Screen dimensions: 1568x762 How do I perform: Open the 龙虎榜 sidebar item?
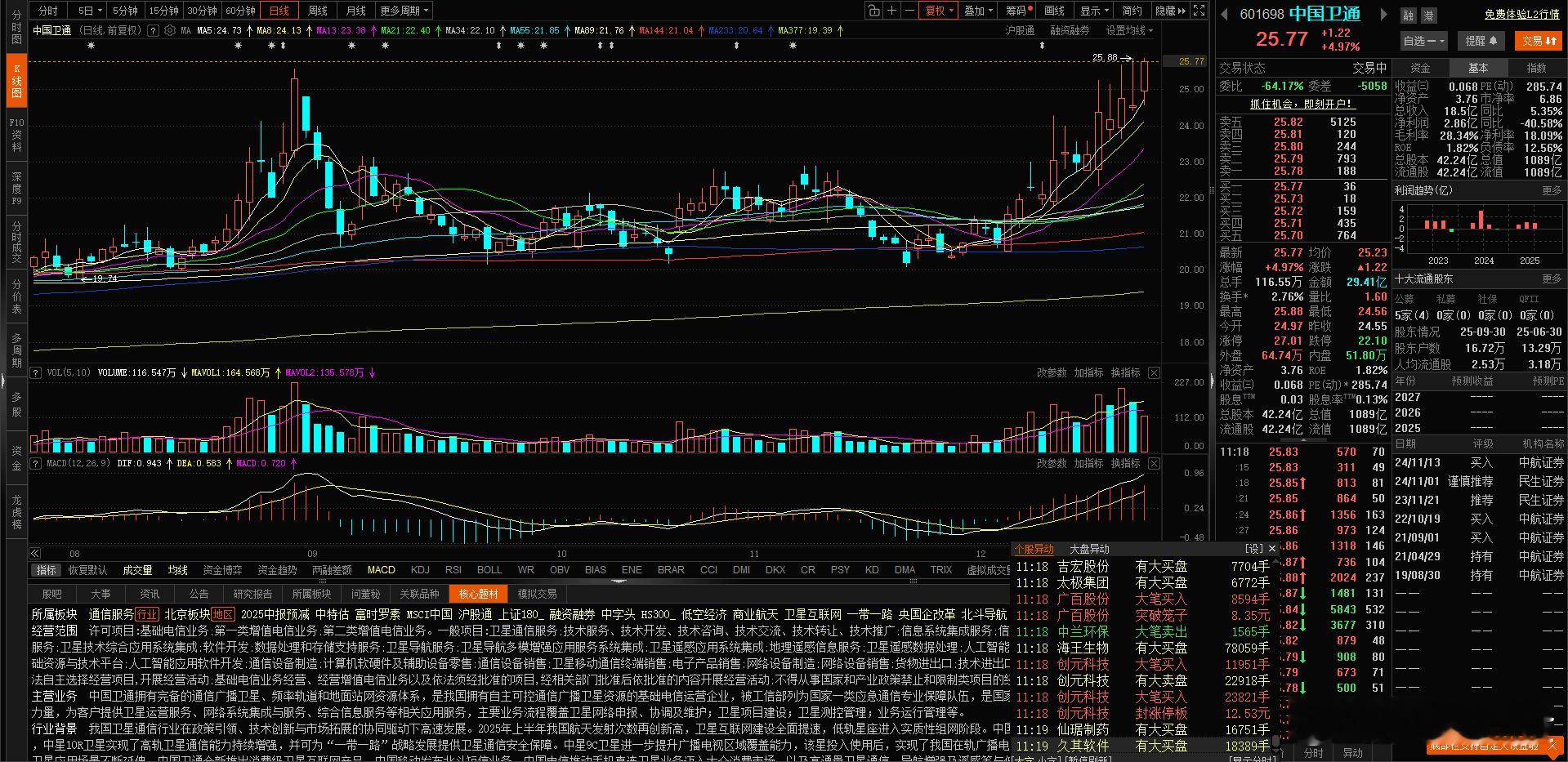click(x=16, y=511)
